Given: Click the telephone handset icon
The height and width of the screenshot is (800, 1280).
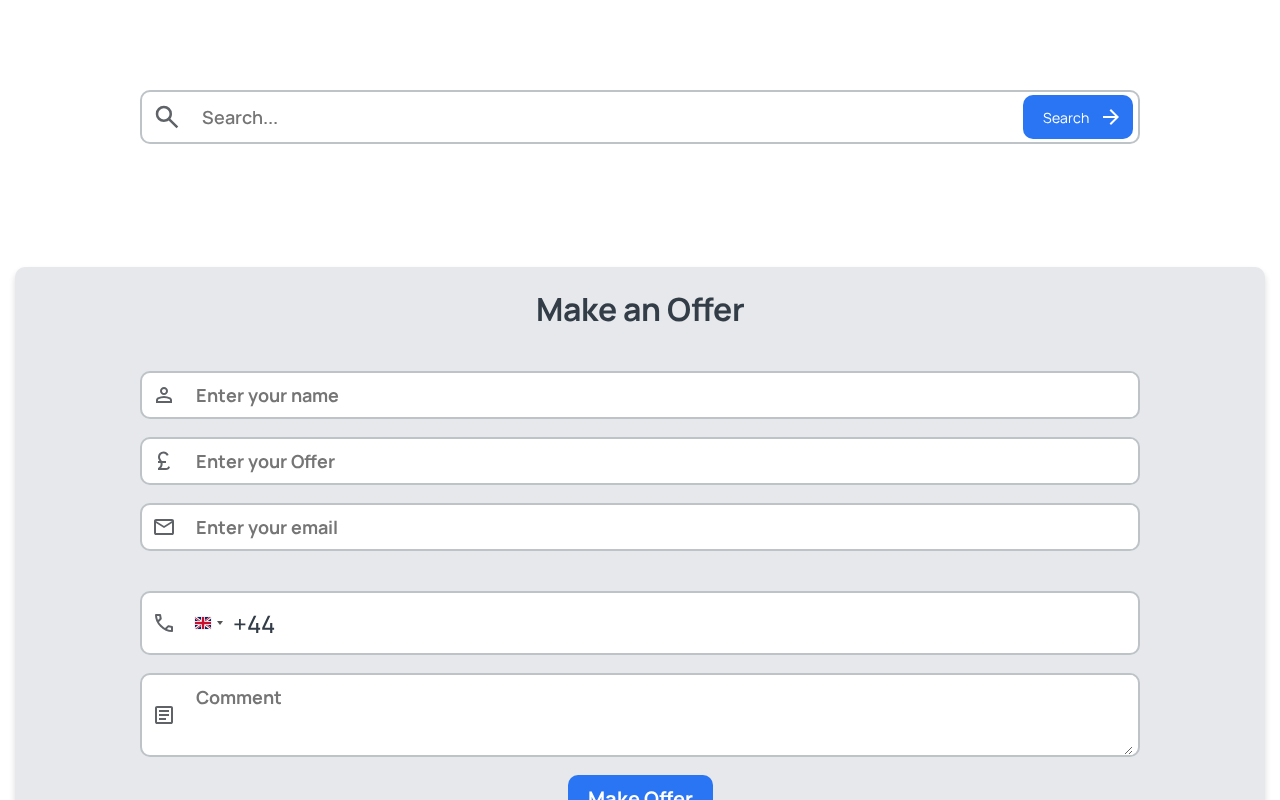Looking at the screenshot, I should tap(164, 623).
